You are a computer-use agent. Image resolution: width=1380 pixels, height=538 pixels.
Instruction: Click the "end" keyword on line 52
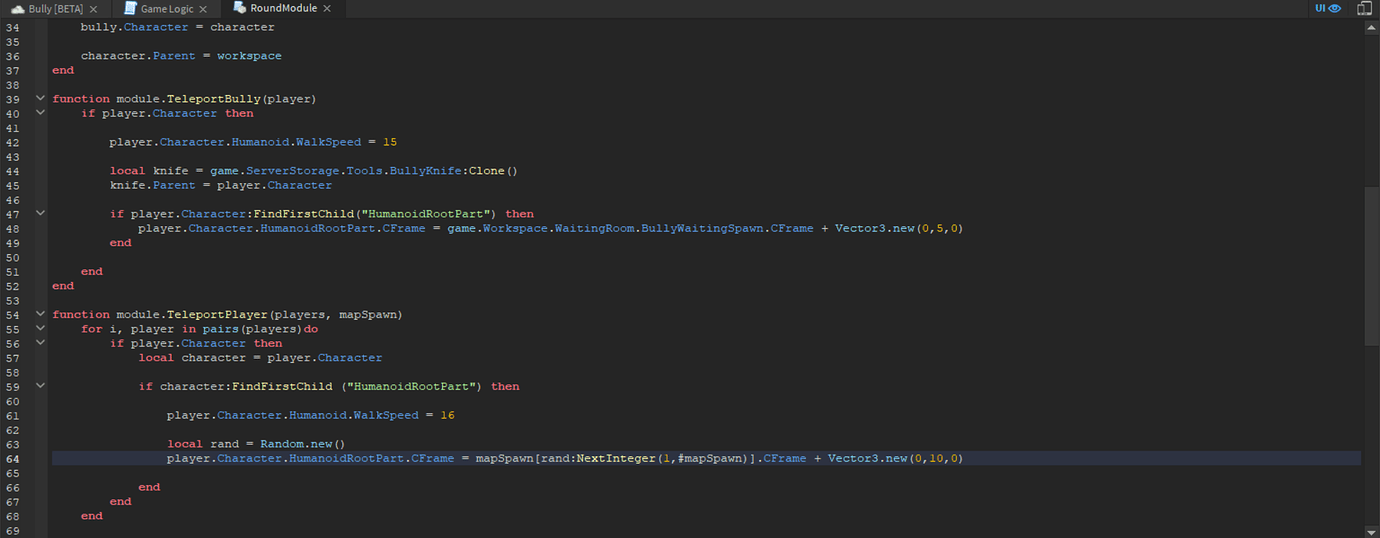pos(63,286)
